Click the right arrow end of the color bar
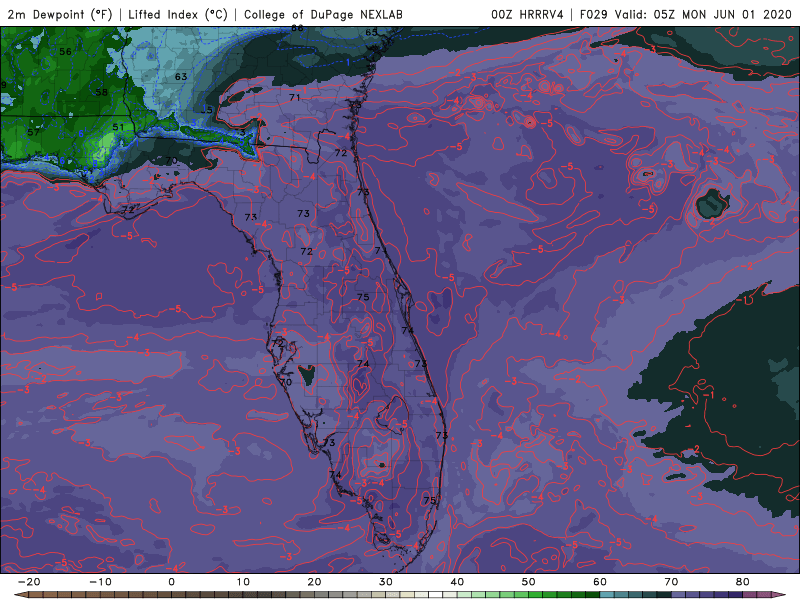800x600 pixels. pos(779,595)
